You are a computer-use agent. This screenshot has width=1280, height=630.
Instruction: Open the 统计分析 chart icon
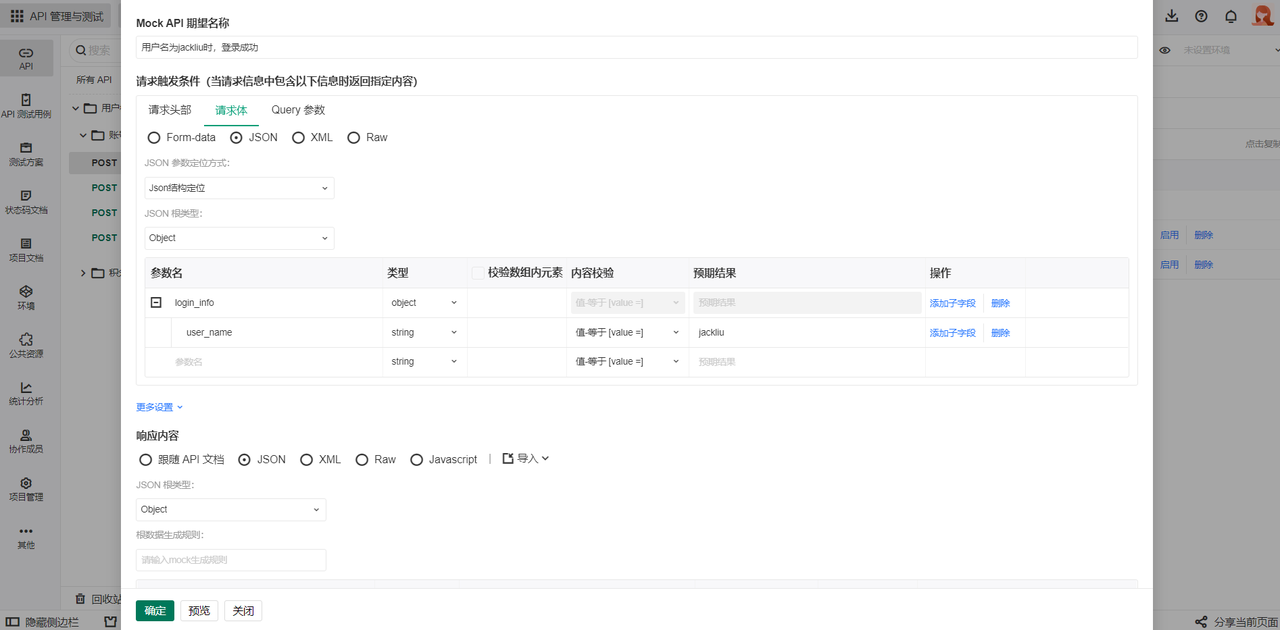pos(26,387)
